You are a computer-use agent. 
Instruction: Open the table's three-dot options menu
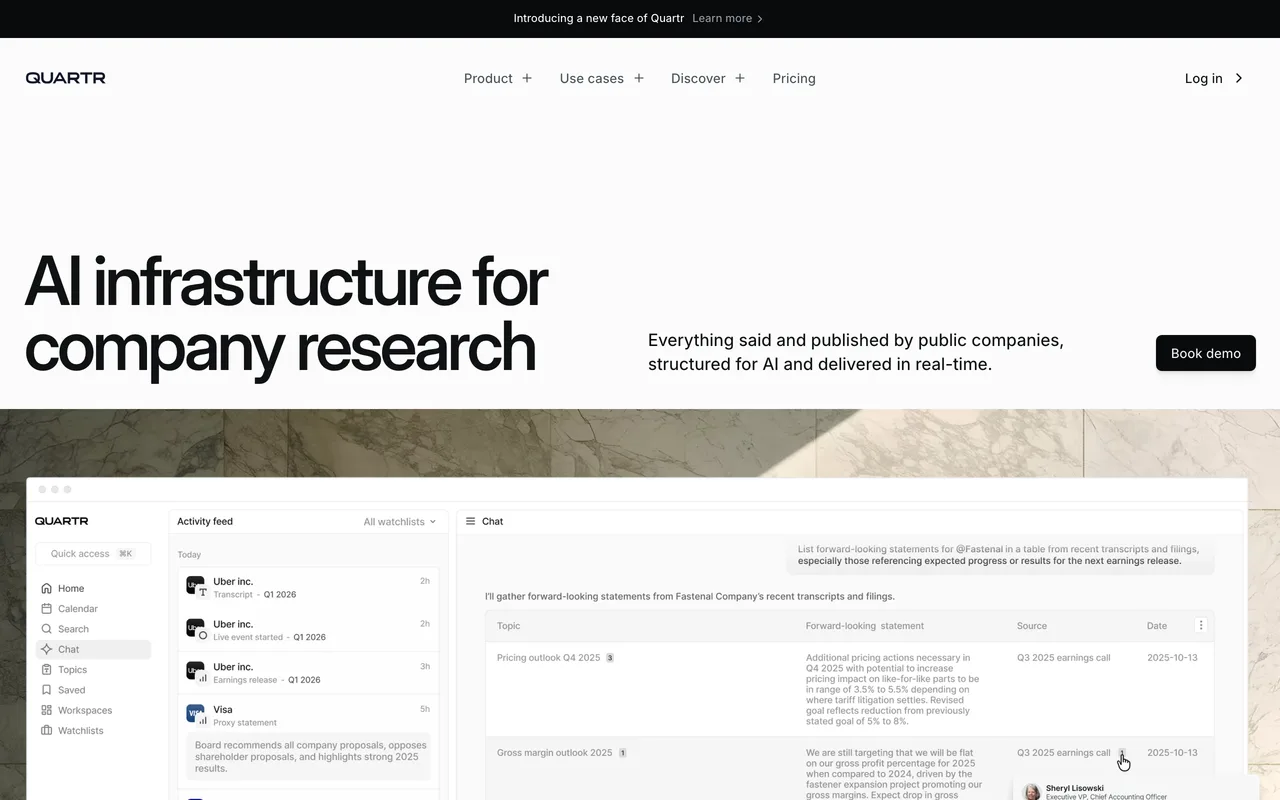(x=1201, y=625)
